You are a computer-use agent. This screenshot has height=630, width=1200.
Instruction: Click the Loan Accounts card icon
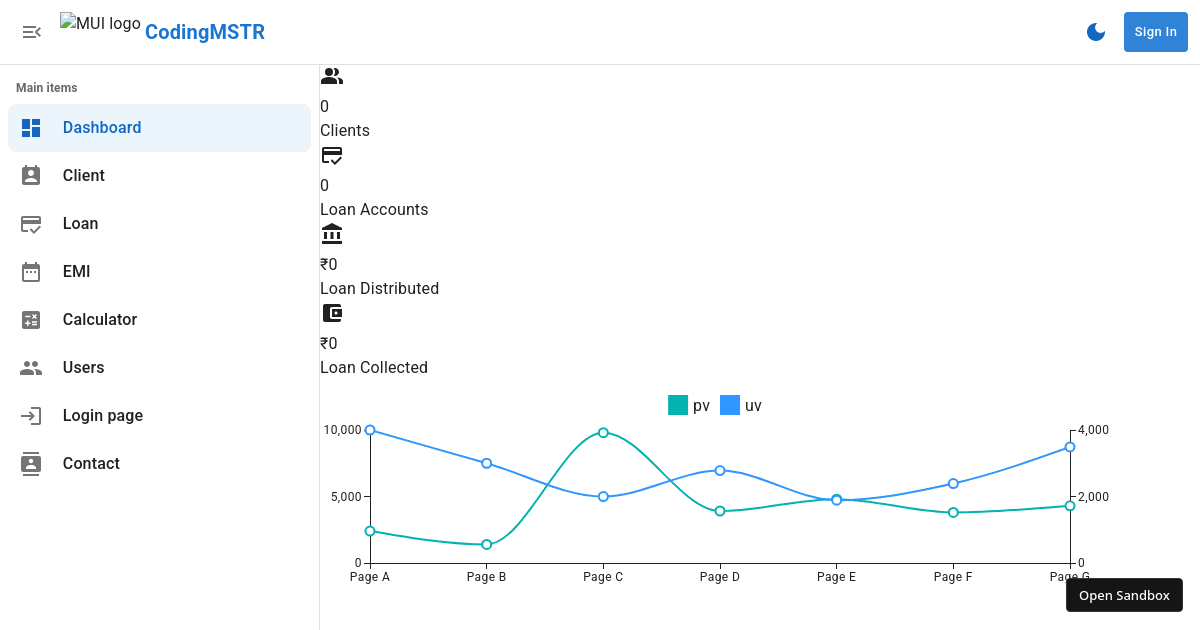331,155
